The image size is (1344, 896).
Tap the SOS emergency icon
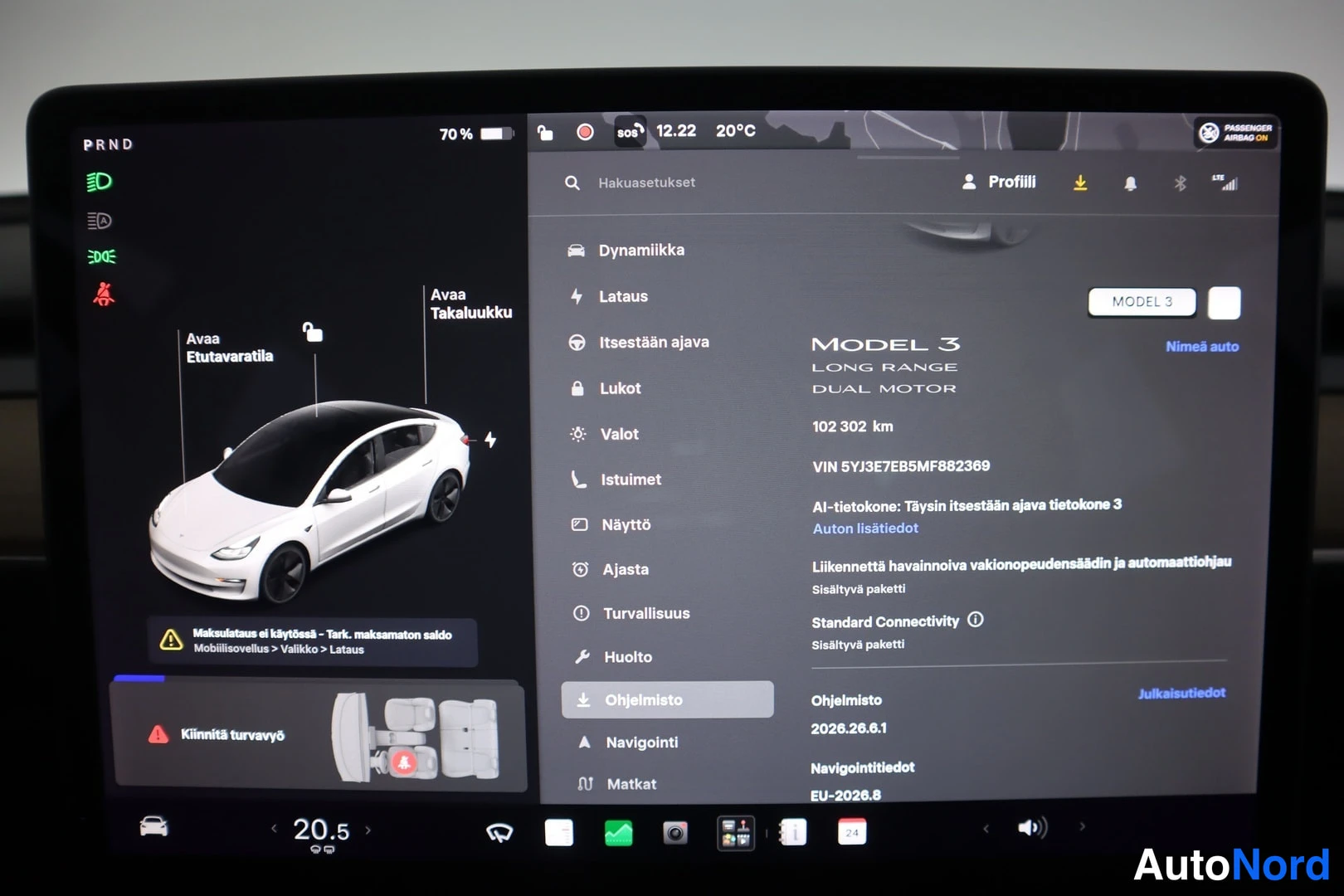(x=630, y=132)
